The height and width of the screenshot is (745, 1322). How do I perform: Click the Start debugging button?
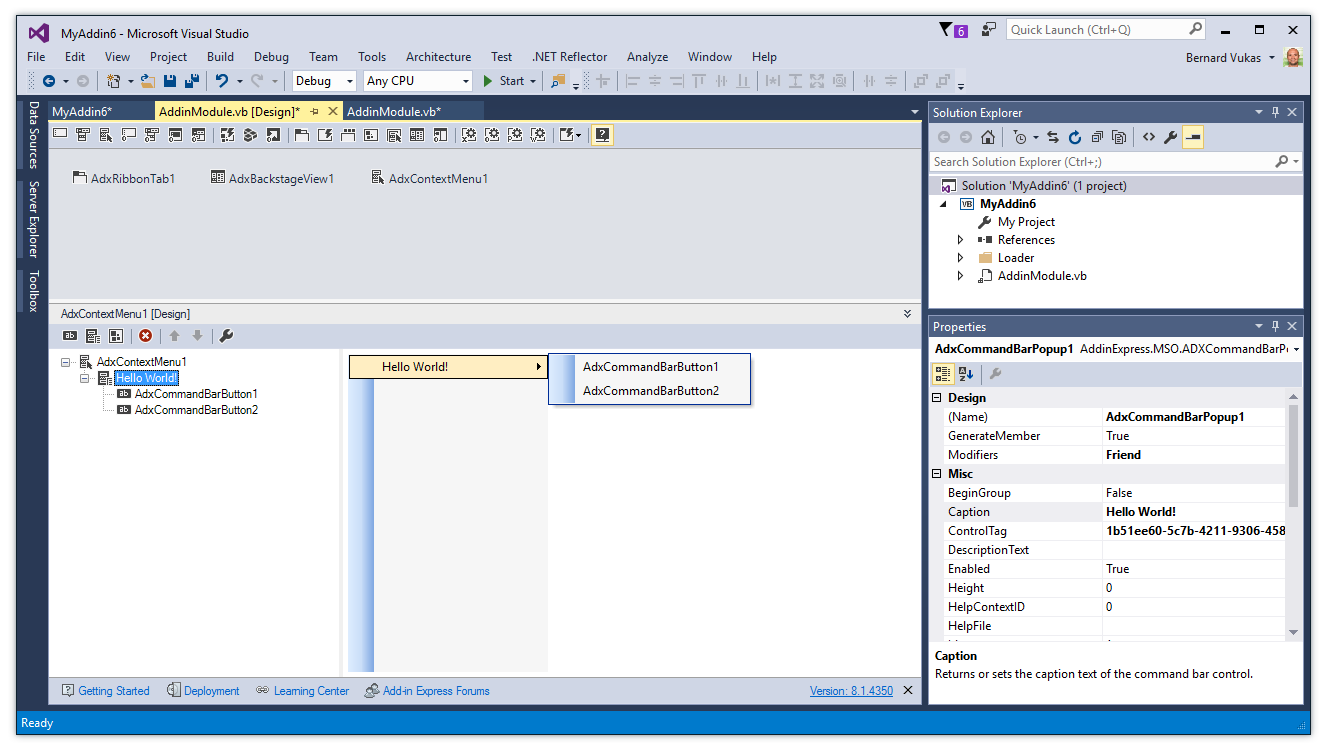[509, 81]
